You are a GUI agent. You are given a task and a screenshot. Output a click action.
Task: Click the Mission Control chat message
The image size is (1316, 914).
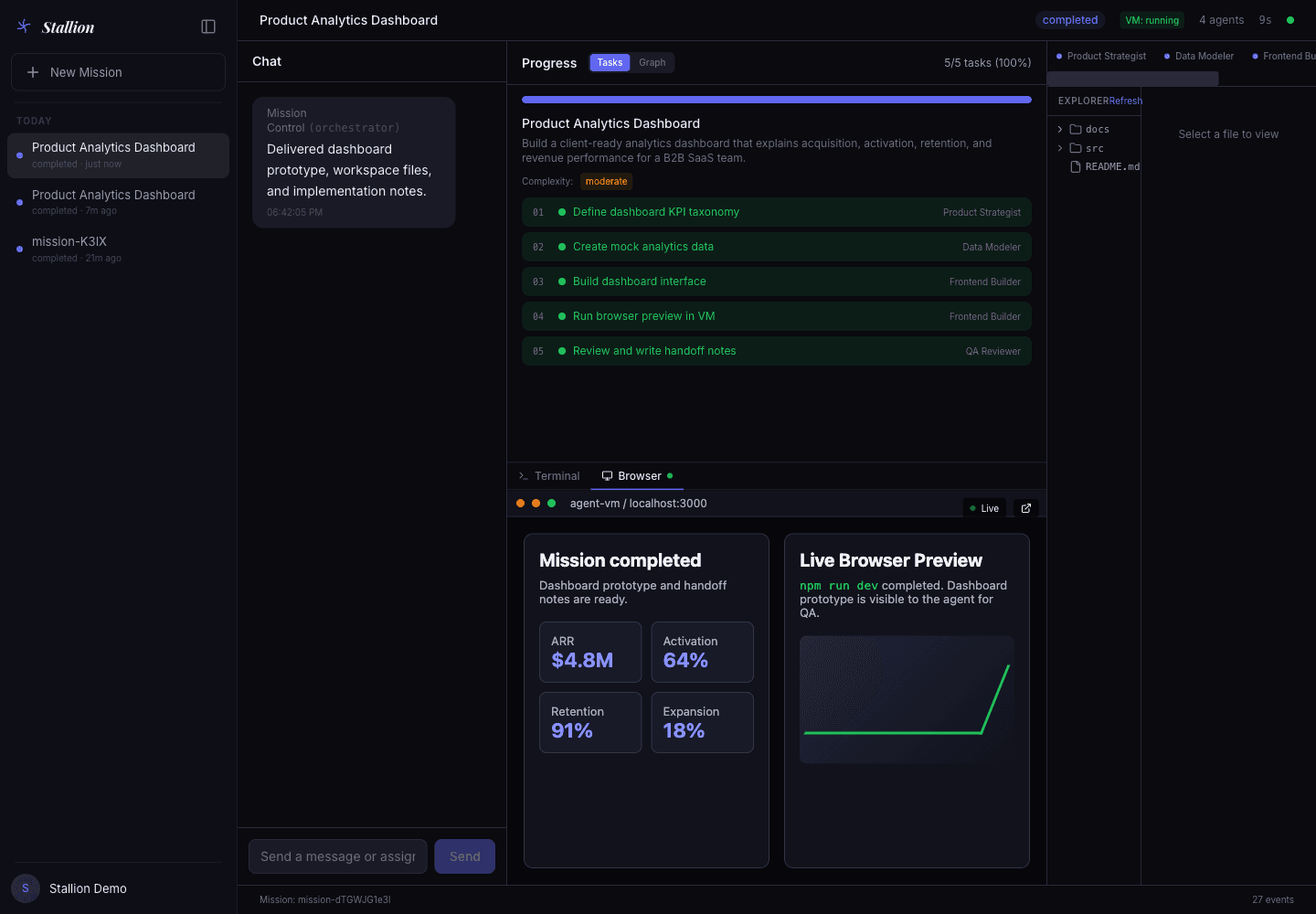[354, 163]
